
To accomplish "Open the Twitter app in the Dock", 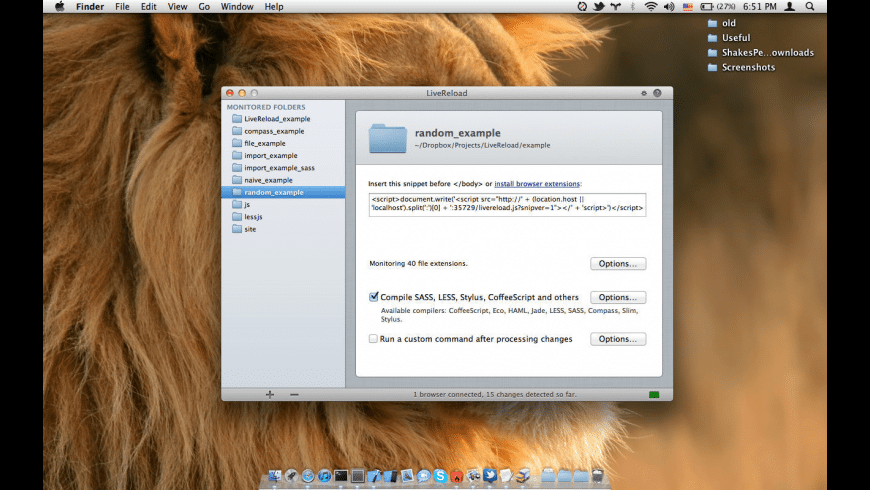I will (489, 475).
